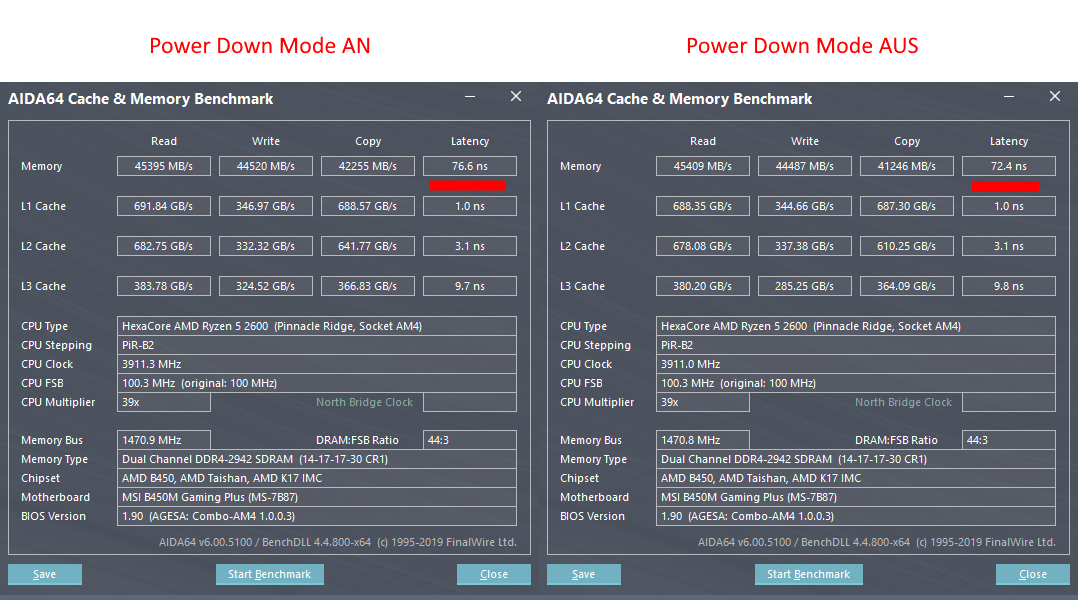Click Save in the right benchmark window

tap(584, 575)
